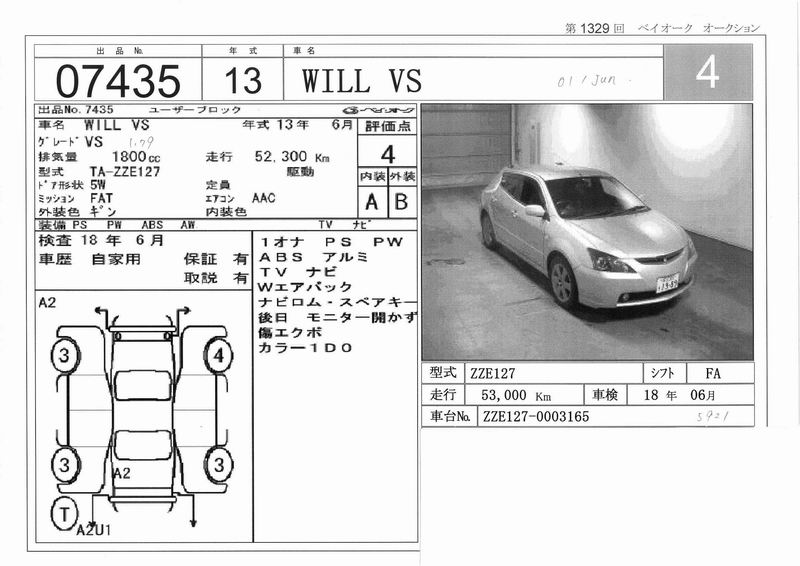Click the 検査 18年 6月 line
The image size is (800, 566).
(x=101, y=240)
